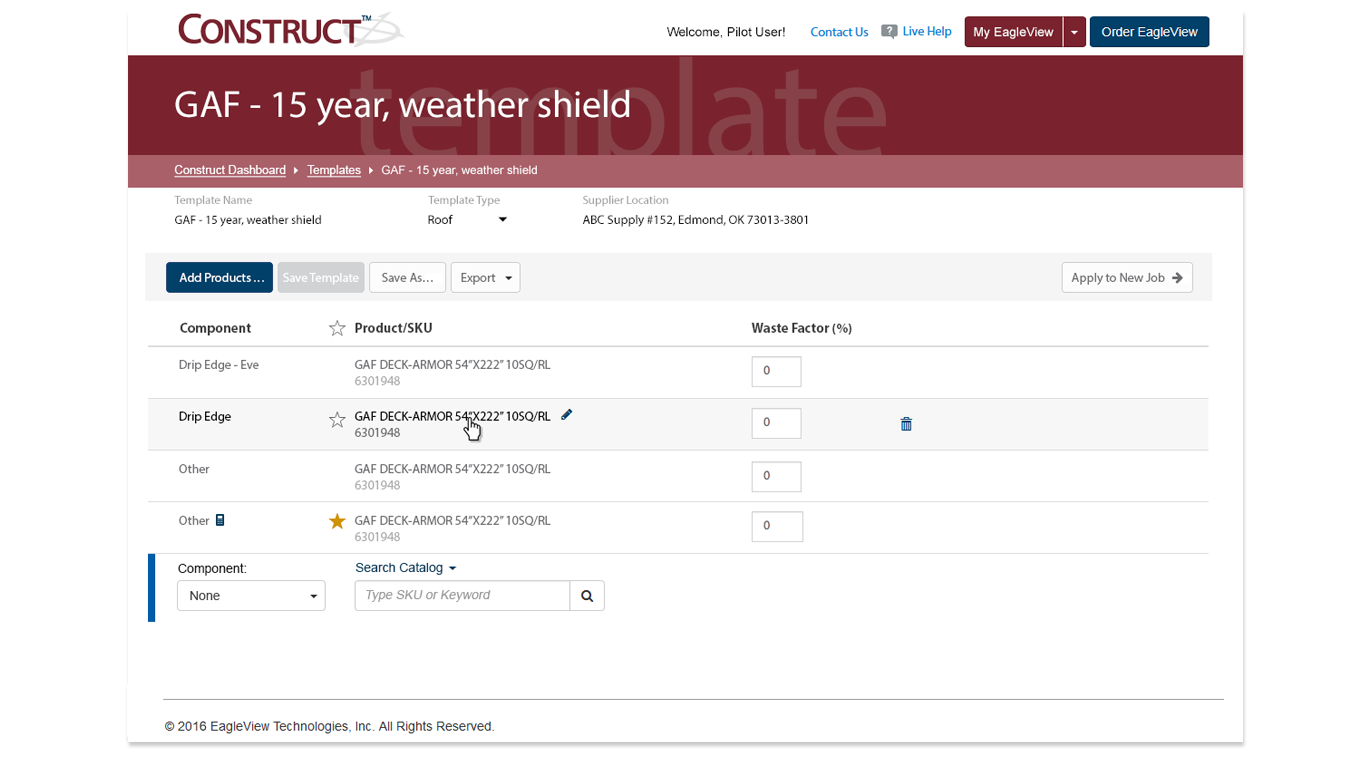Screen dimensions: 1370x768
Task: Open the Live Help link
Action: 927,31
